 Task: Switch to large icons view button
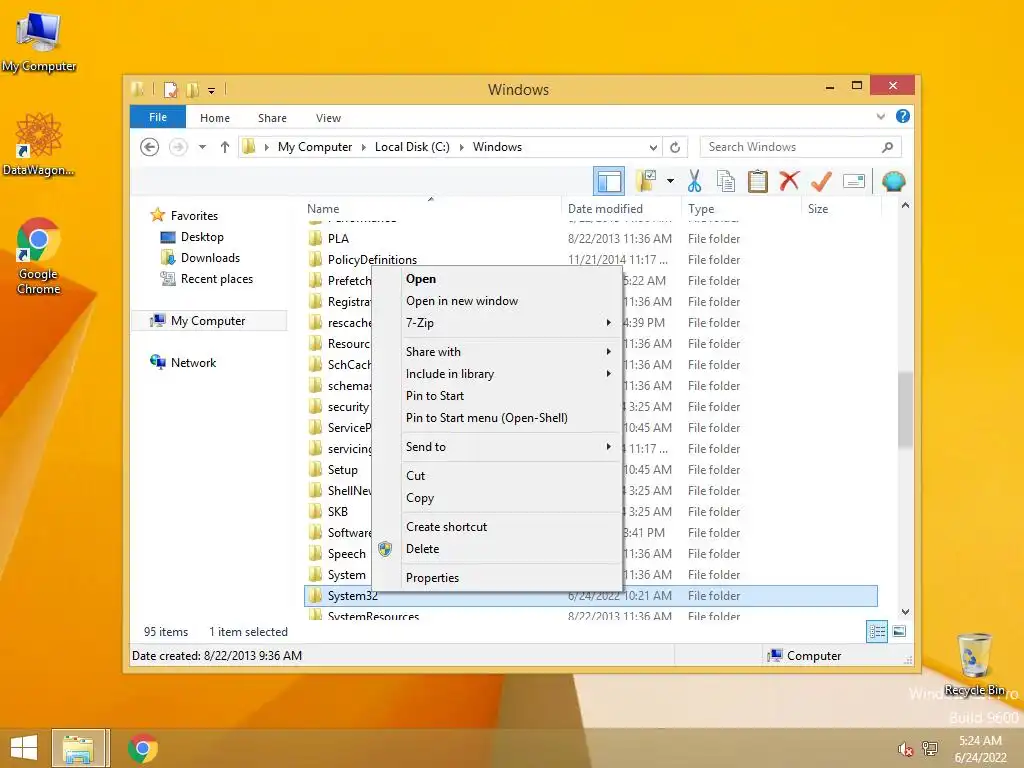click(x=899, y=632)
